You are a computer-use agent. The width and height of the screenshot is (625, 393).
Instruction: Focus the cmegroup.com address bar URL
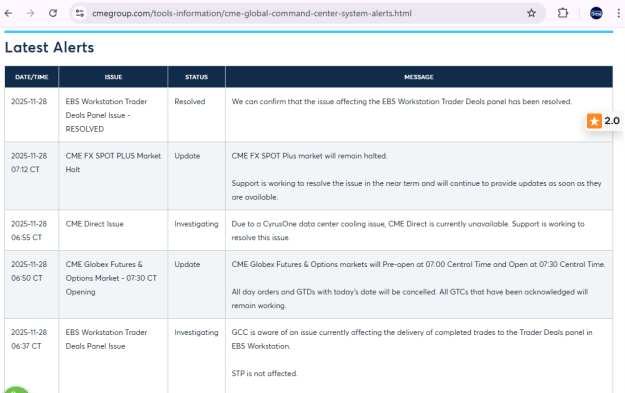[252, 13]
